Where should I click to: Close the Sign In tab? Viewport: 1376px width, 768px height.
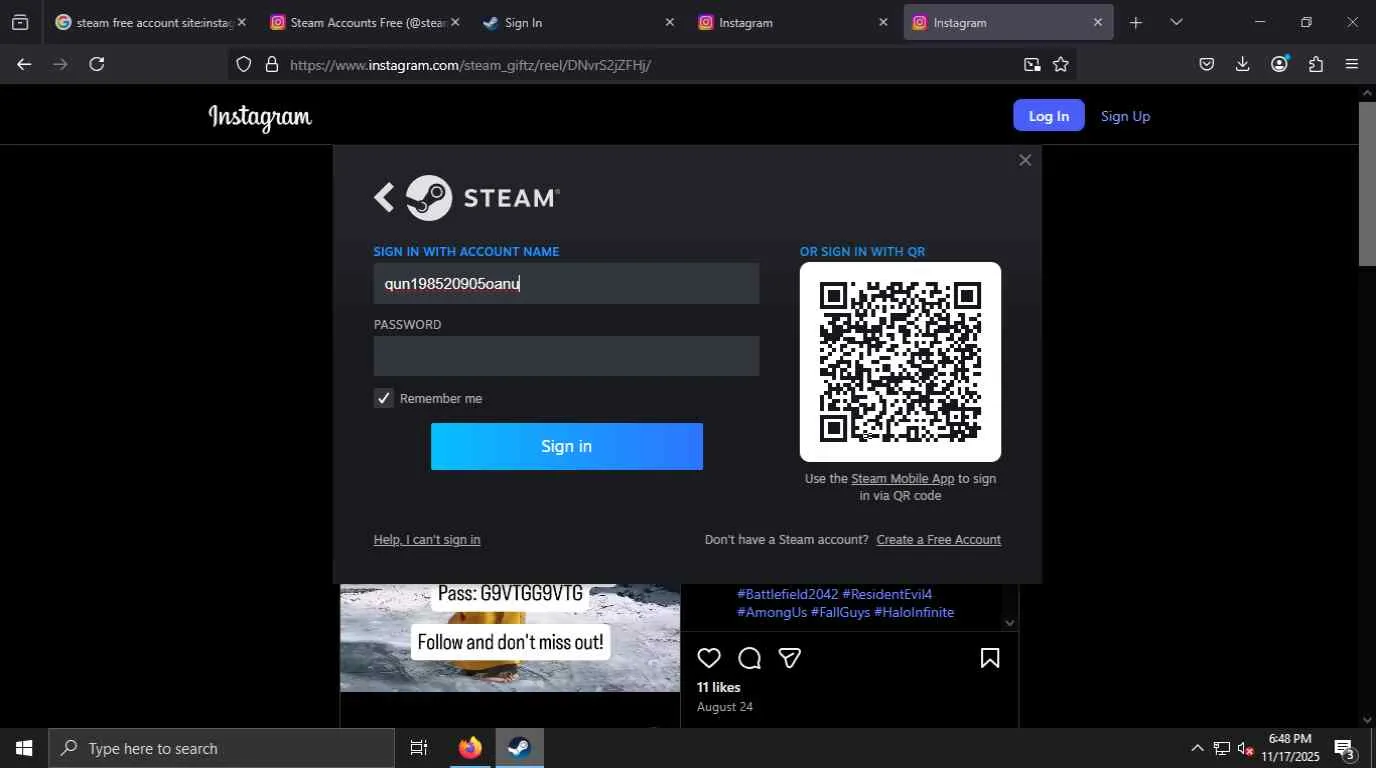[x=669, y=22]
